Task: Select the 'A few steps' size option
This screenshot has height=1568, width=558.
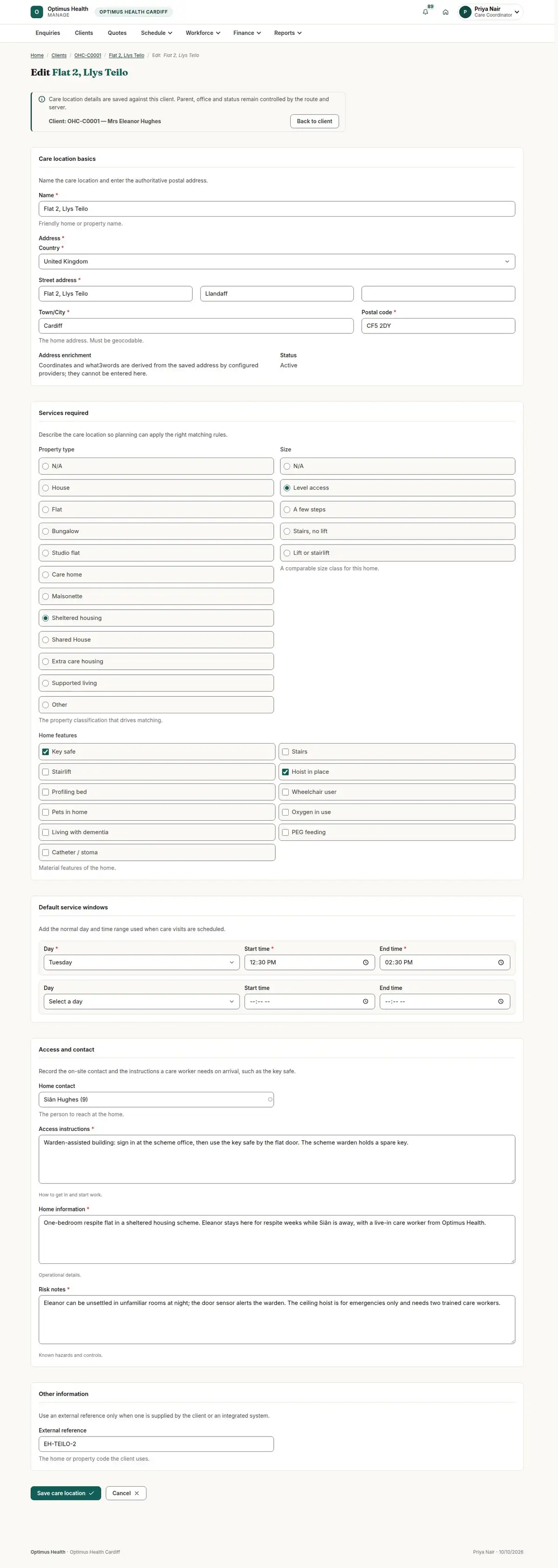Action: pyautogui.click(x=398, y=510)
